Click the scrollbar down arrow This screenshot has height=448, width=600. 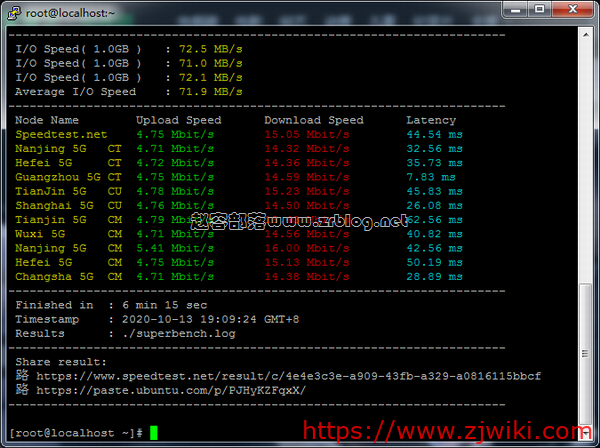pyautogui.click(x=585, y=434)
